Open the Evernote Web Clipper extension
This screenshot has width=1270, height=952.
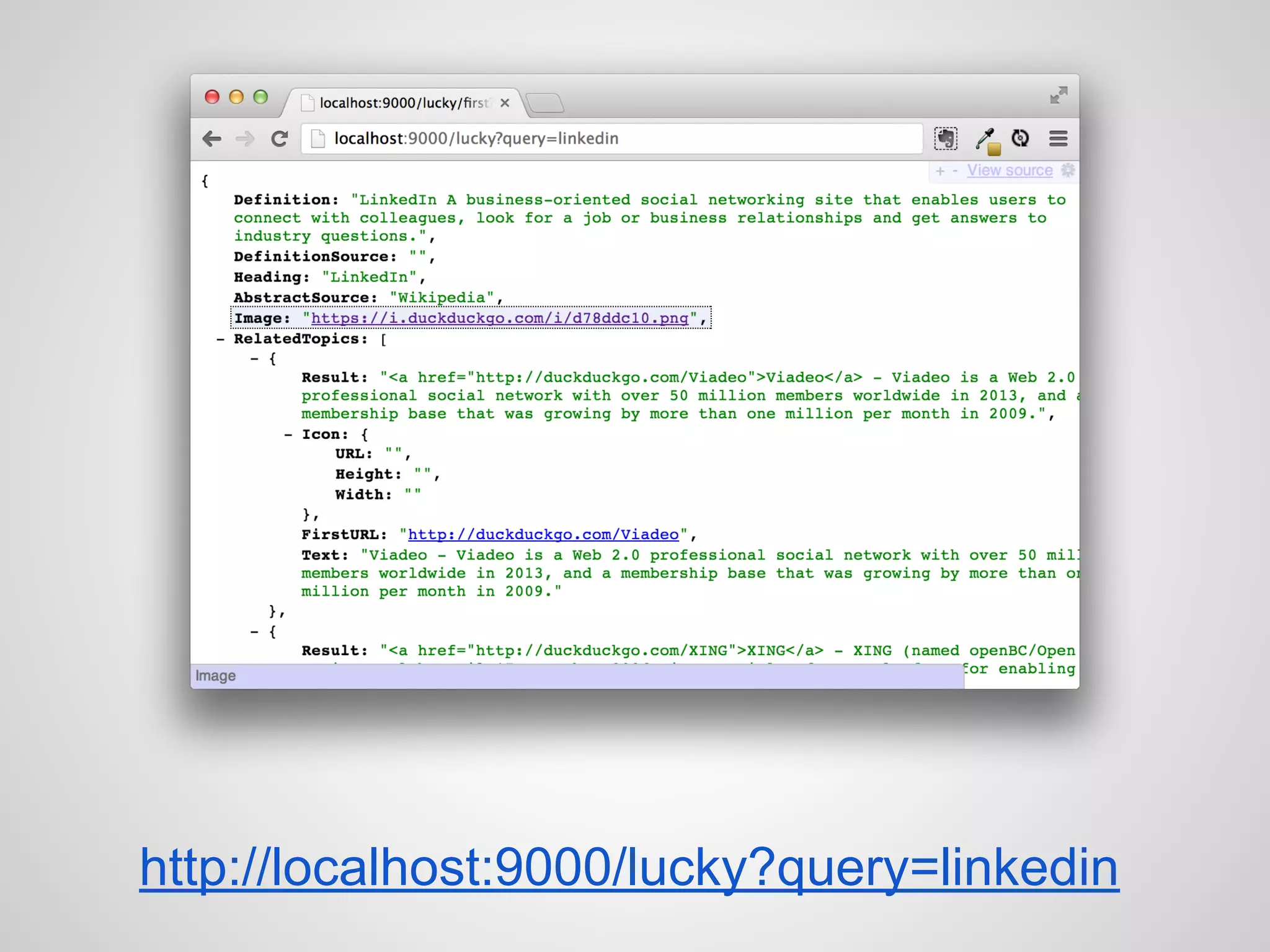click(x=946, y=139)
